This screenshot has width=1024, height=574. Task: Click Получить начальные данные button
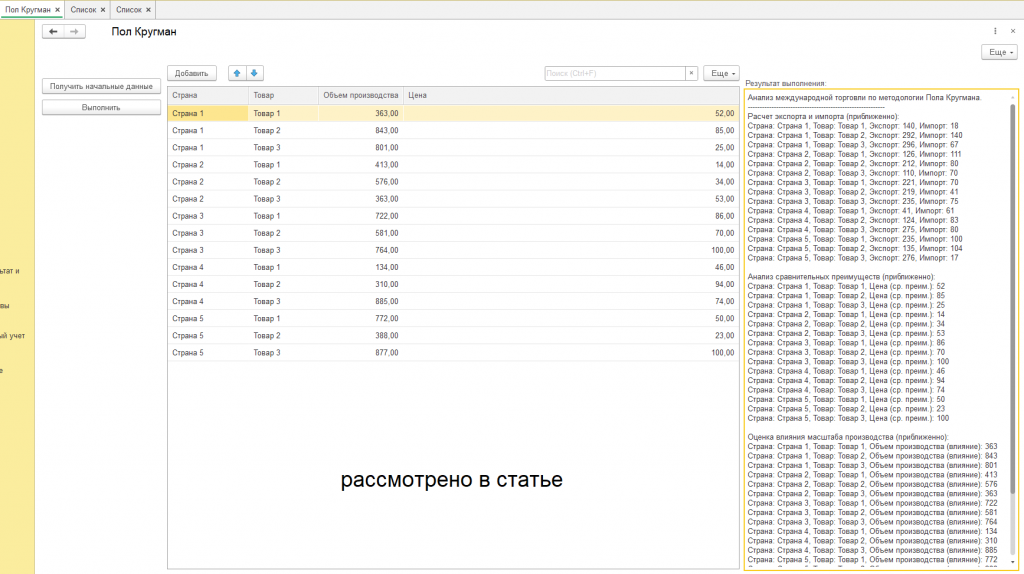click(x=101, y=86)
